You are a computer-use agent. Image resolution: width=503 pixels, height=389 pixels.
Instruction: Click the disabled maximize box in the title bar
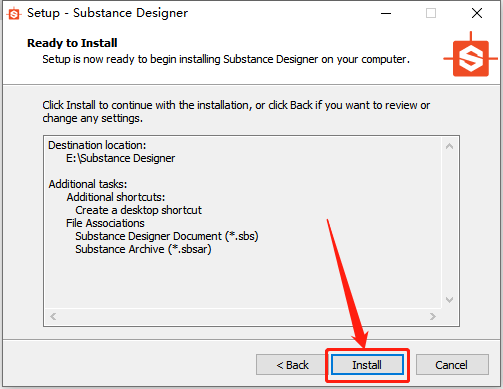click(x=431, y=13)
